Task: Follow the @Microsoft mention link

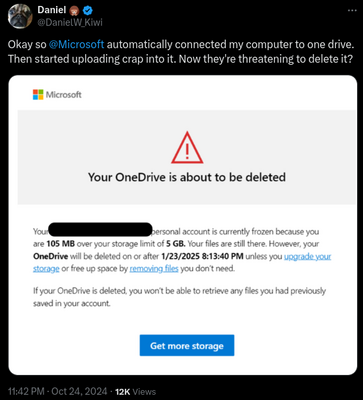Action: (x=77, y=44)
